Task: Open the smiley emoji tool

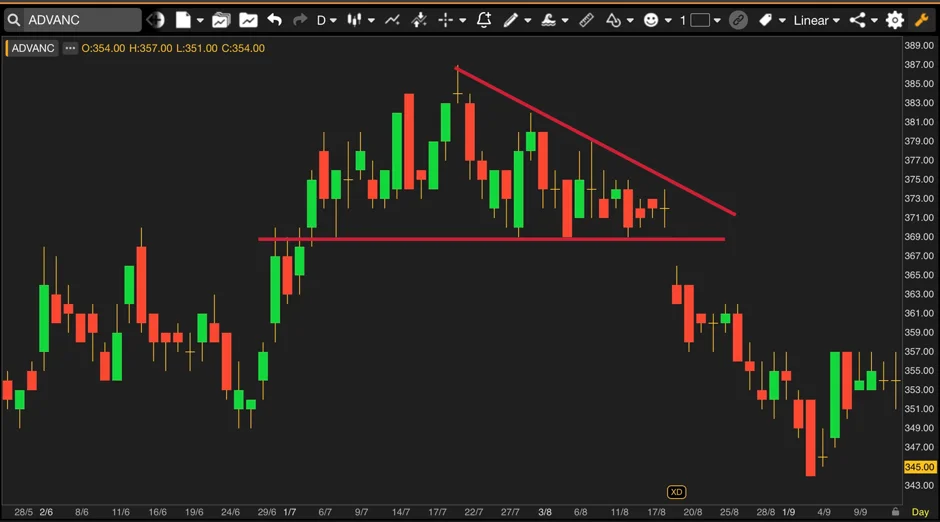Action: [x=651, y=20]
